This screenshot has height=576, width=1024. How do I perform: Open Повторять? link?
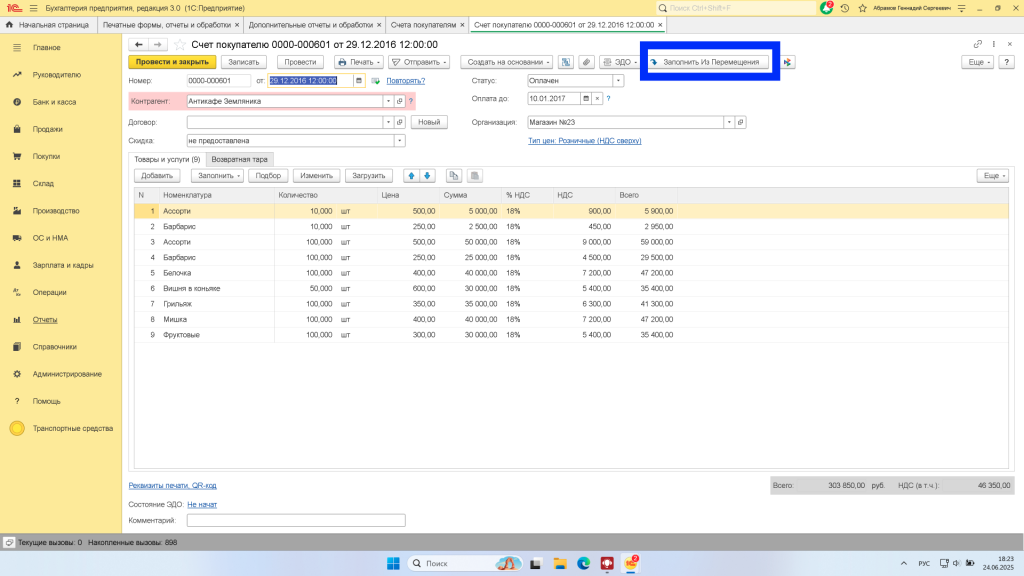pyautogui.click(x=406, y=81)
